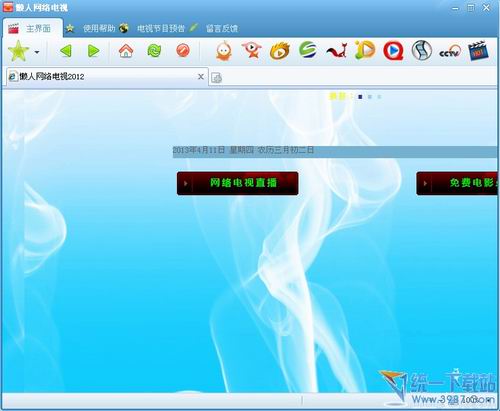Click the 网络电视直播 button
Image resolution: width=500 pixels, height=411 pixels.
[238, 183]
